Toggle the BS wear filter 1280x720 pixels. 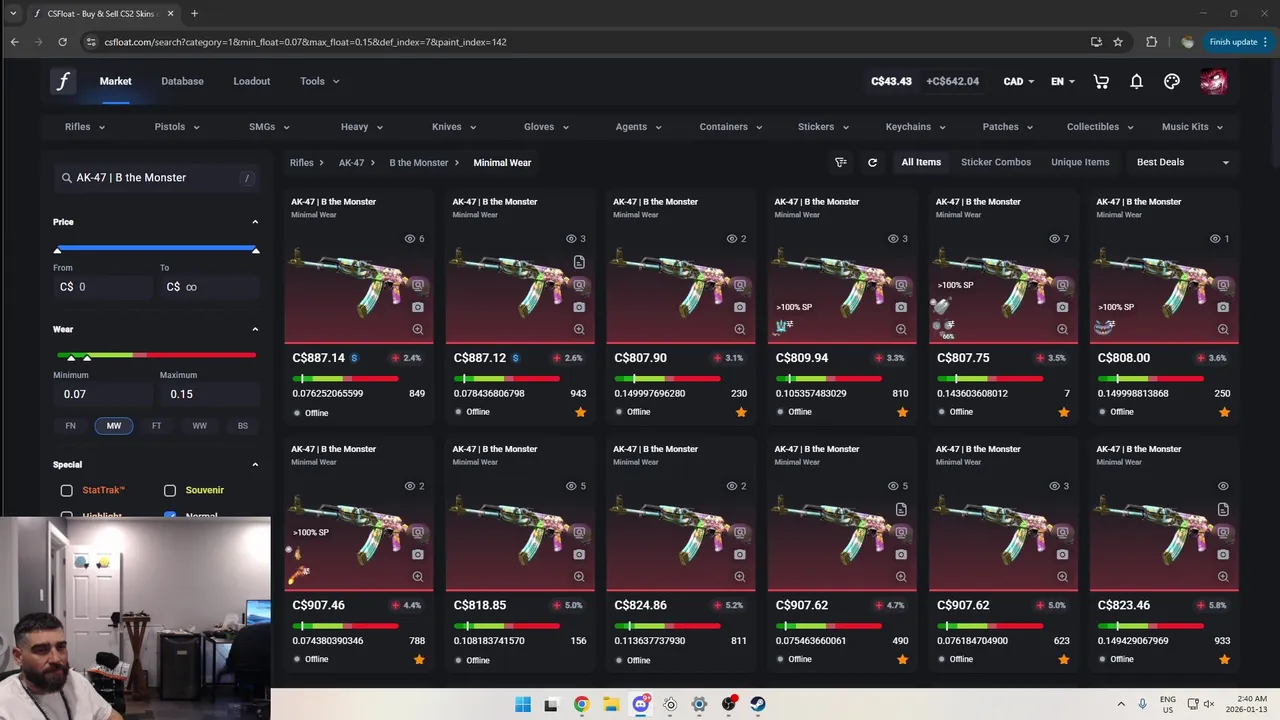[x=243, y=426]
